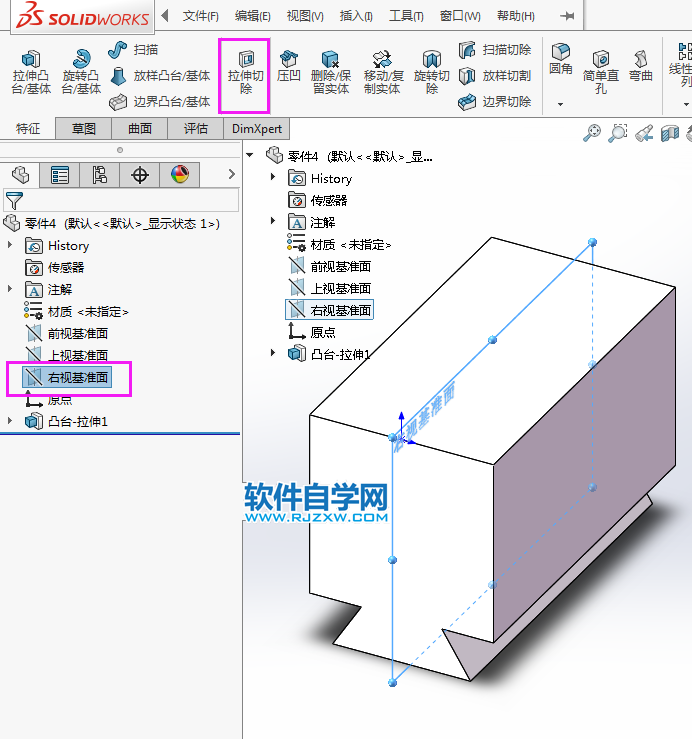Select 上视基准面 in flyout tree

(x=330, y=288)
